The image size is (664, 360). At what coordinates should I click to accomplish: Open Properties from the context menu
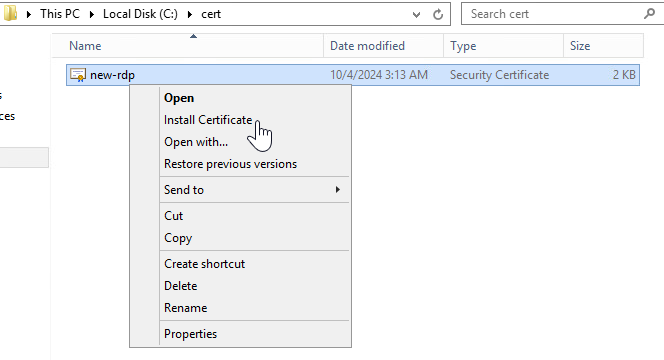[190, 334]
